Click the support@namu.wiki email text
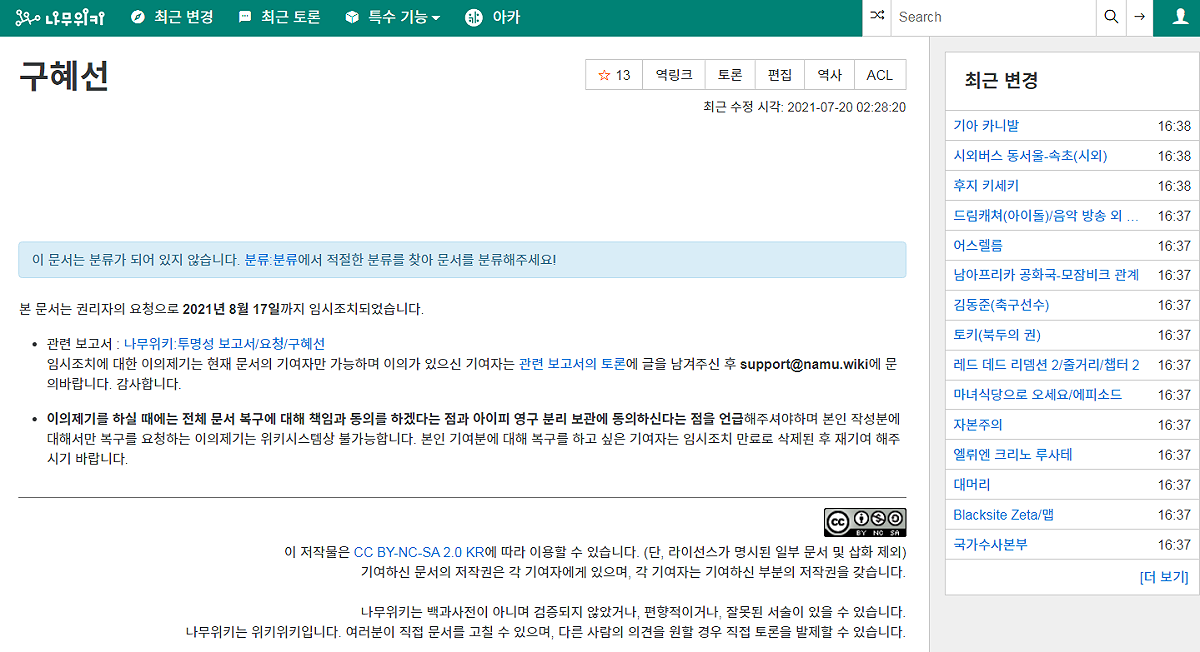The height and width of the screenshot is (652, 1200). 803,364
